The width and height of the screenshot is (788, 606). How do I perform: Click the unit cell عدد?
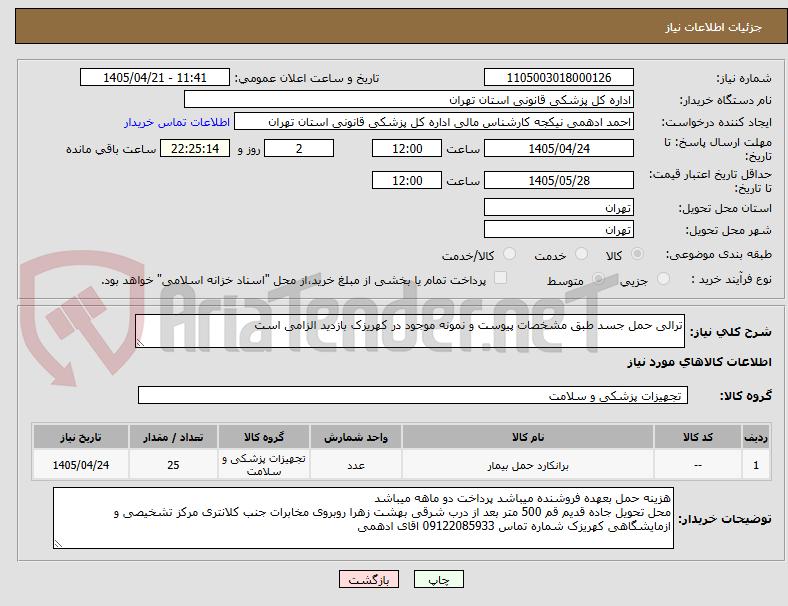pos(356,465)
